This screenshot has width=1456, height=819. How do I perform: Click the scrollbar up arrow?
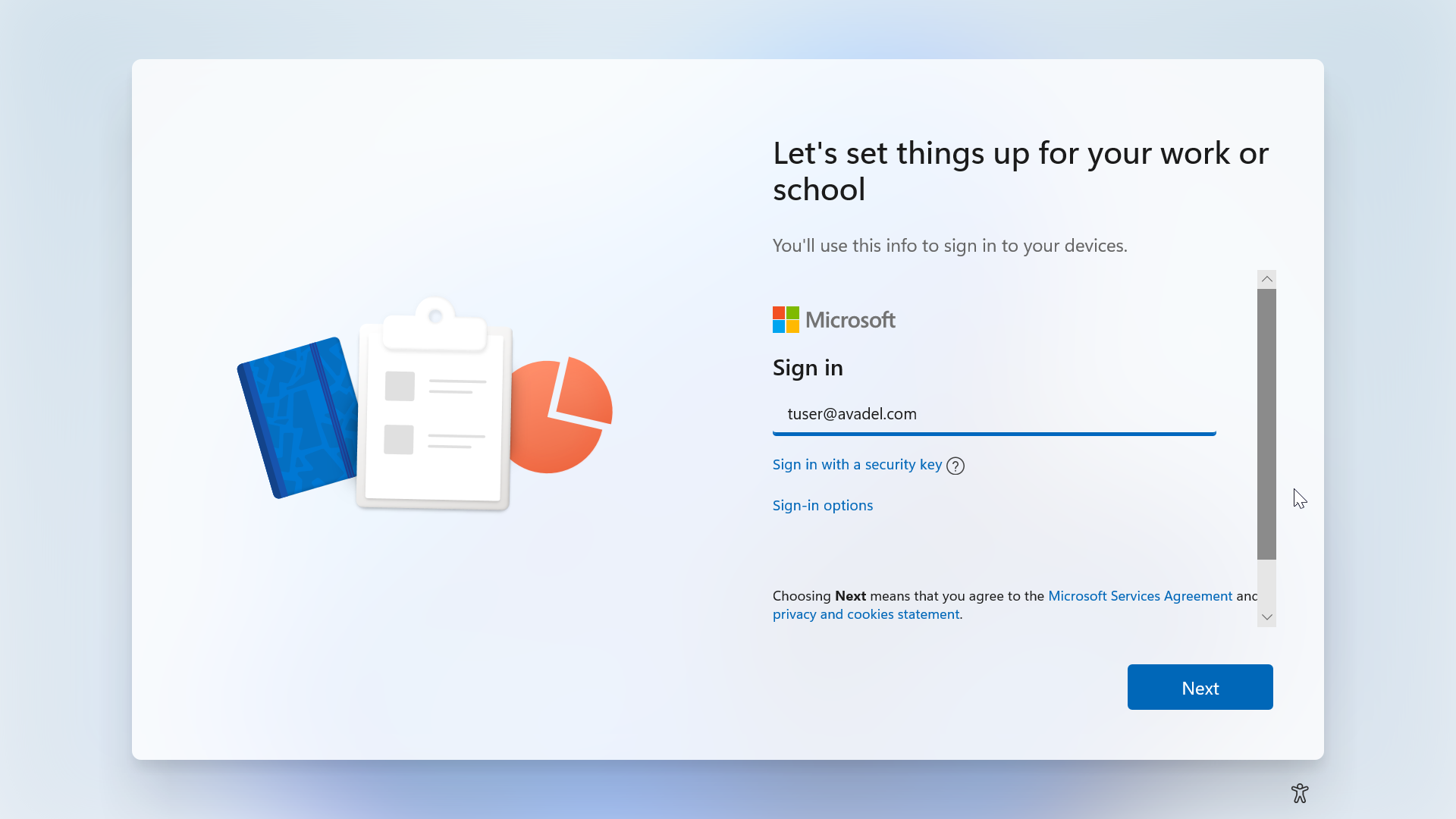(1266, 279)
